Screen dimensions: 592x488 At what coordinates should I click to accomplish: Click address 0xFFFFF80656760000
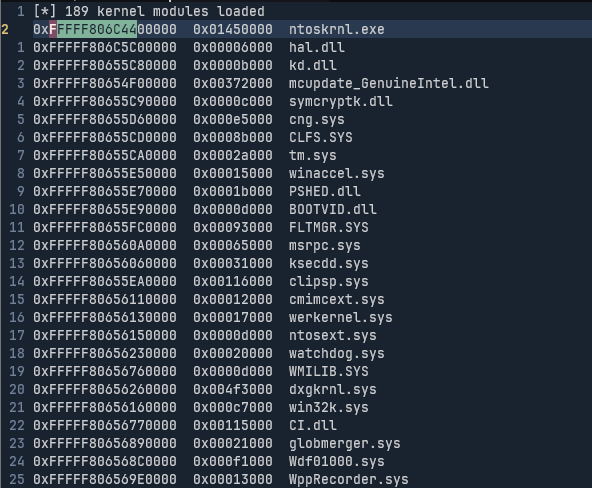(x=105, y=371)
